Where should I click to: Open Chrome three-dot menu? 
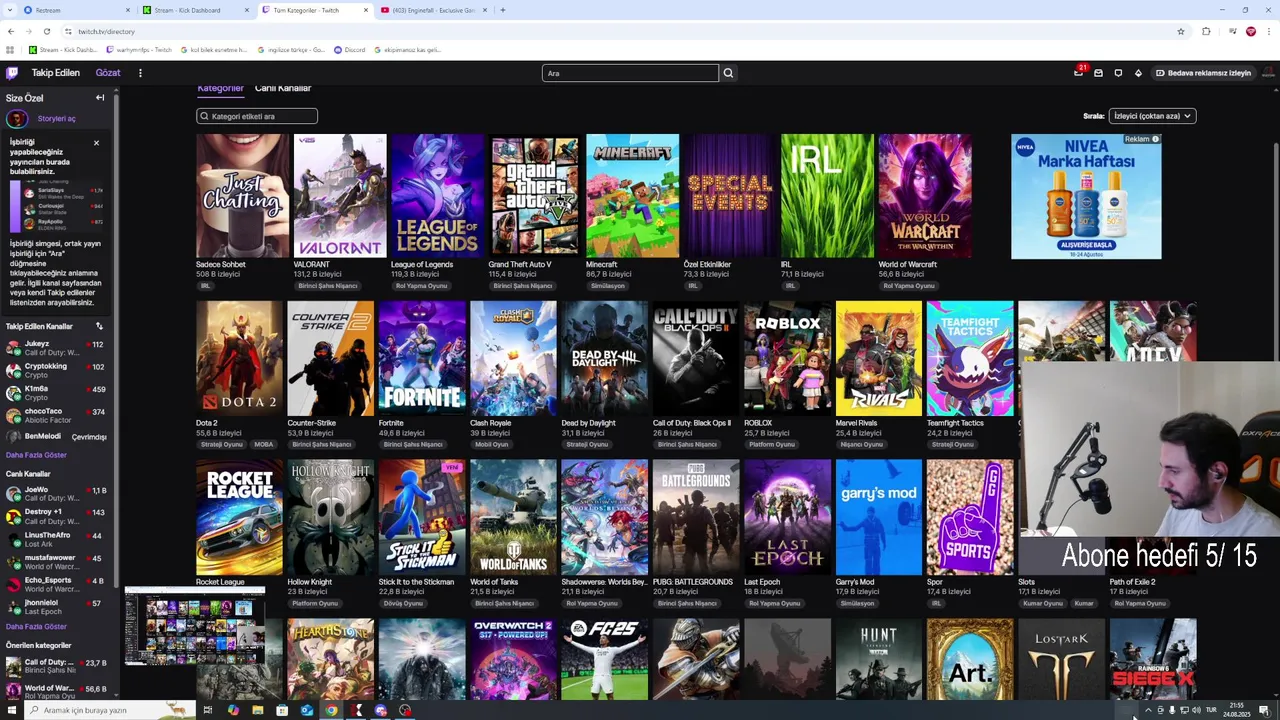(1269, 31)
